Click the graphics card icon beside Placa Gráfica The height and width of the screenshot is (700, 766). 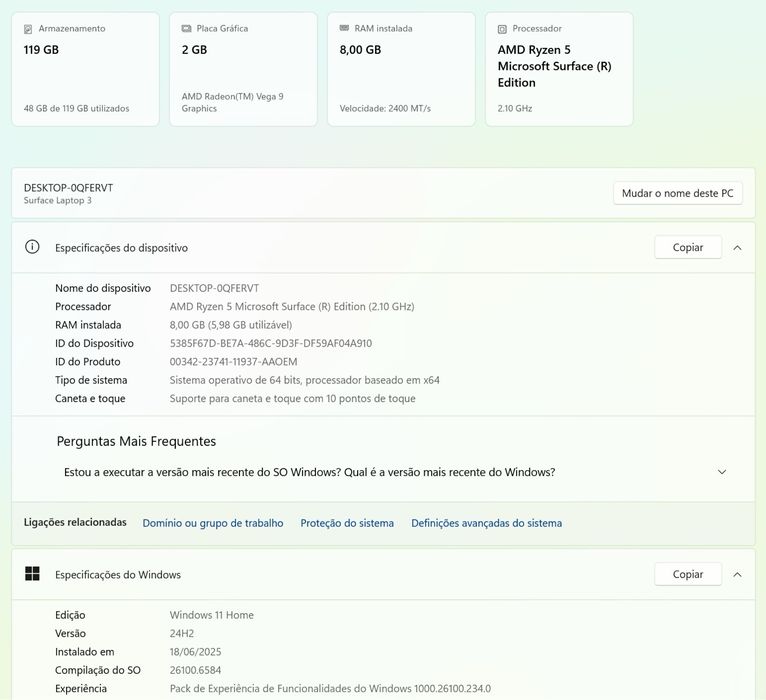pos(187,29)
